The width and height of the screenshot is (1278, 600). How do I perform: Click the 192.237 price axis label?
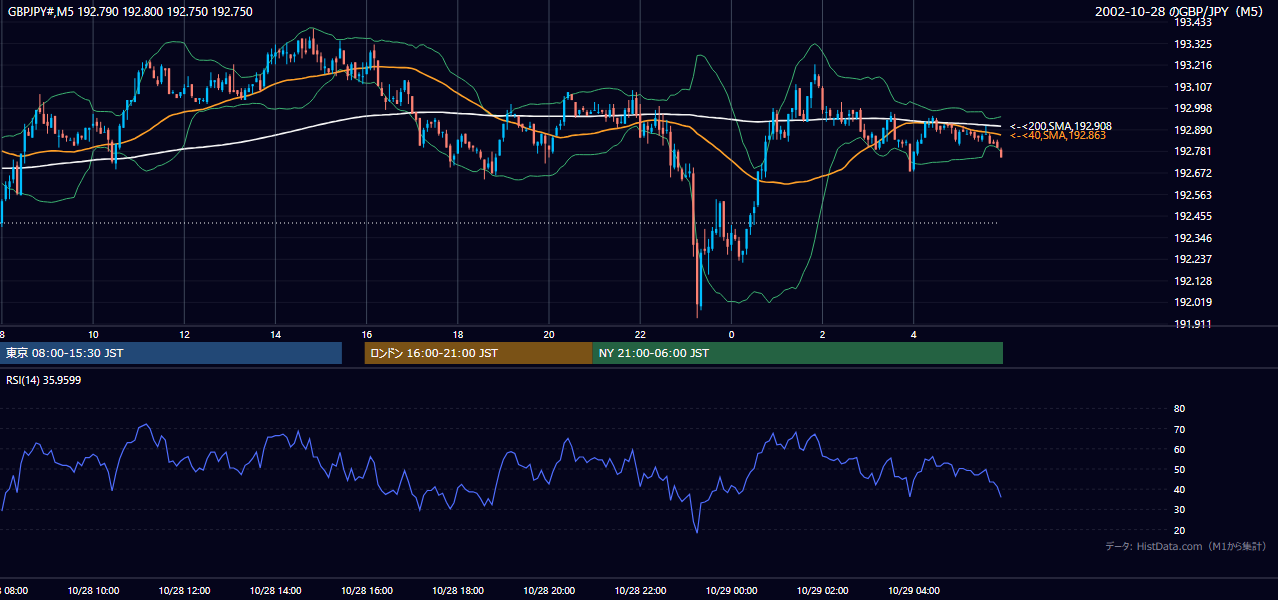click(x=1192, y=259)
